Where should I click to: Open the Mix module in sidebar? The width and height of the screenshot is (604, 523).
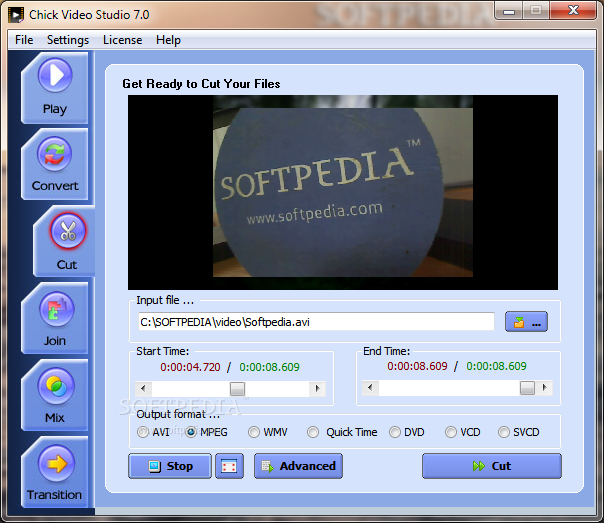pos(55,396)
